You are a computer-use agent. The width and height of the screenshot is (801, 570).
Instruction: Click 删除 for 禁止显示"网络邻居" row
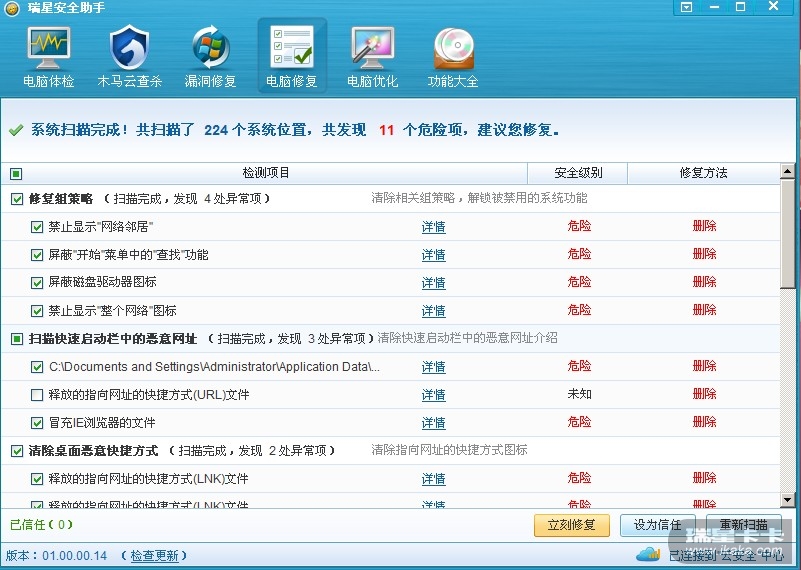coord(704,226)
